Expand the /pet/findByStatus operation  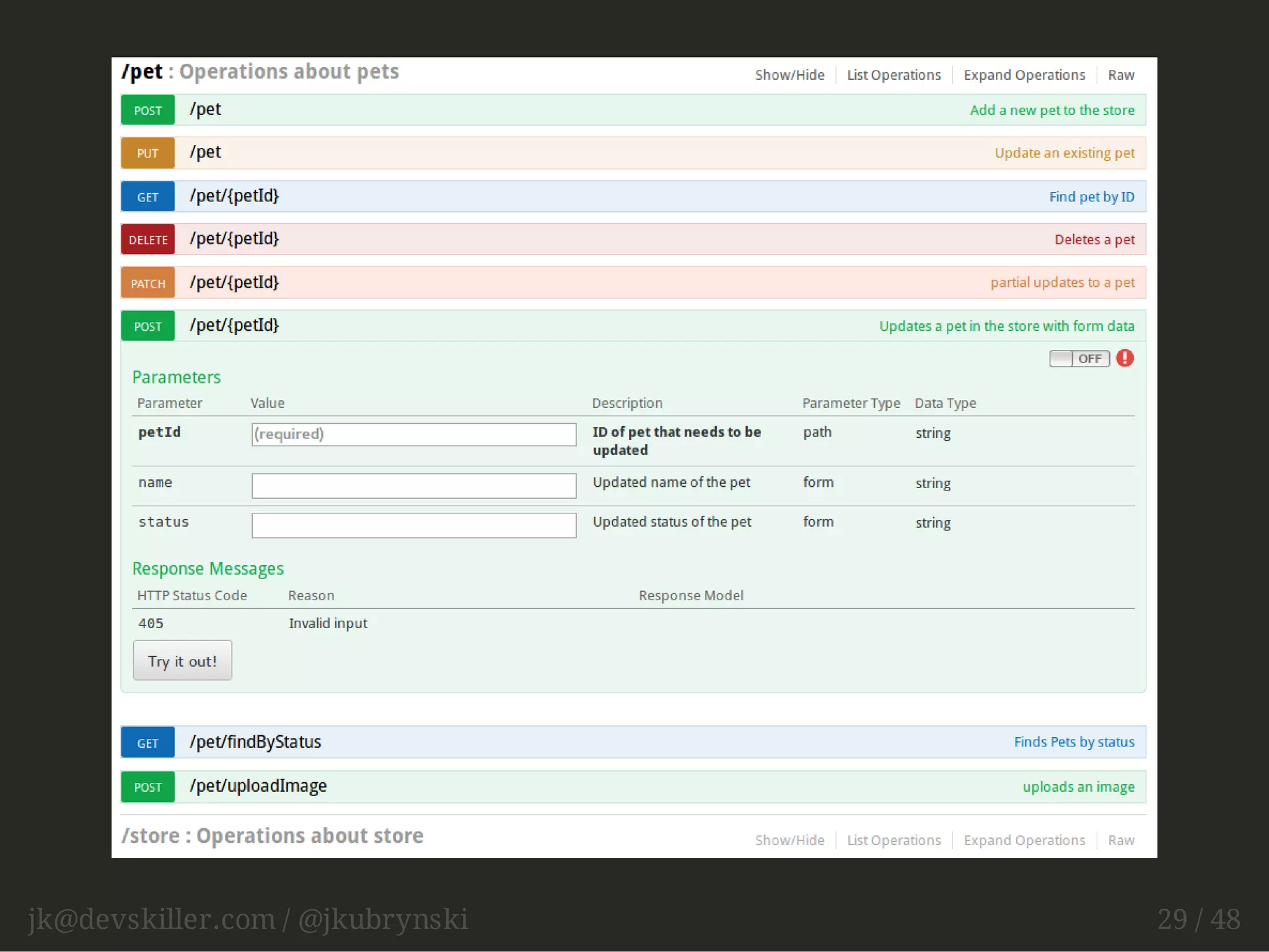click(x=255, y=742)
